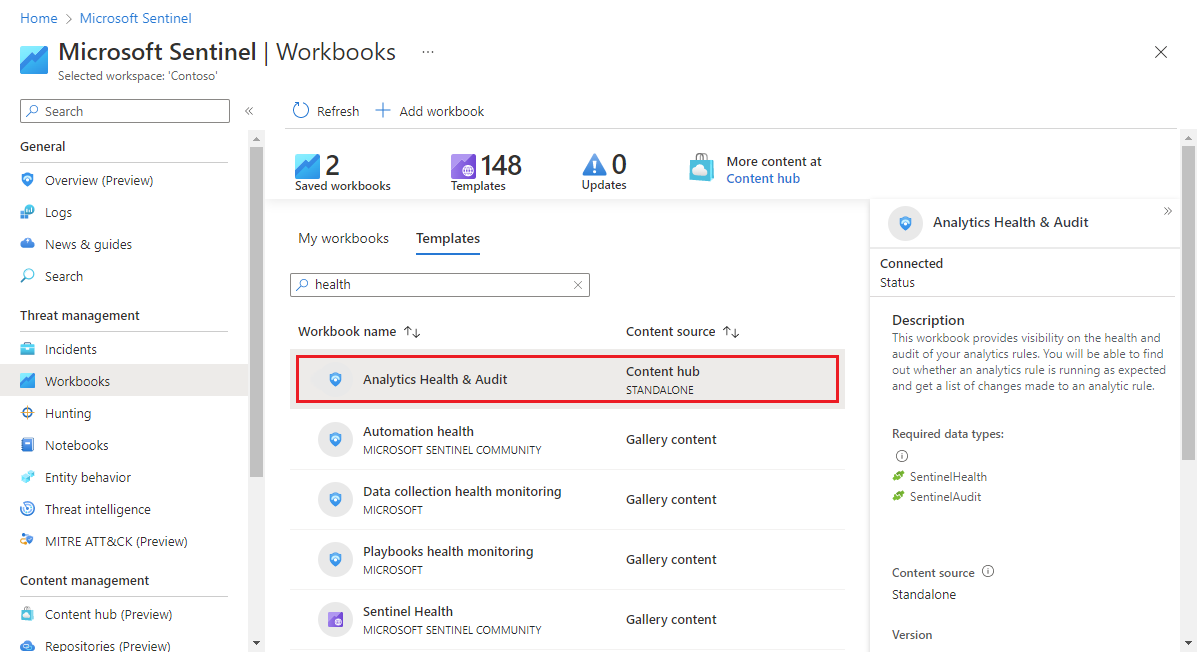Screen dimensions: 1197x652
Task: Switch to the My workbooks tab
Action: (343, 238)
